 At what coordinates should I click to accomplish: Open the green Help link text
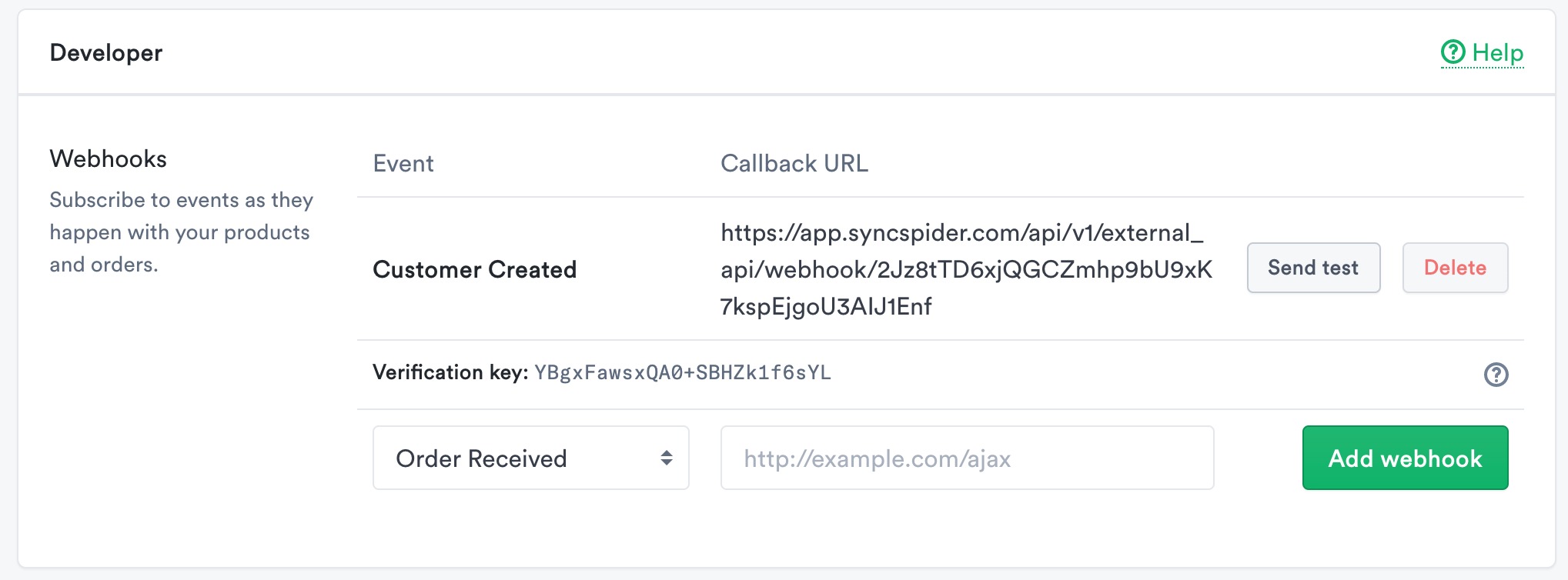1497,52
